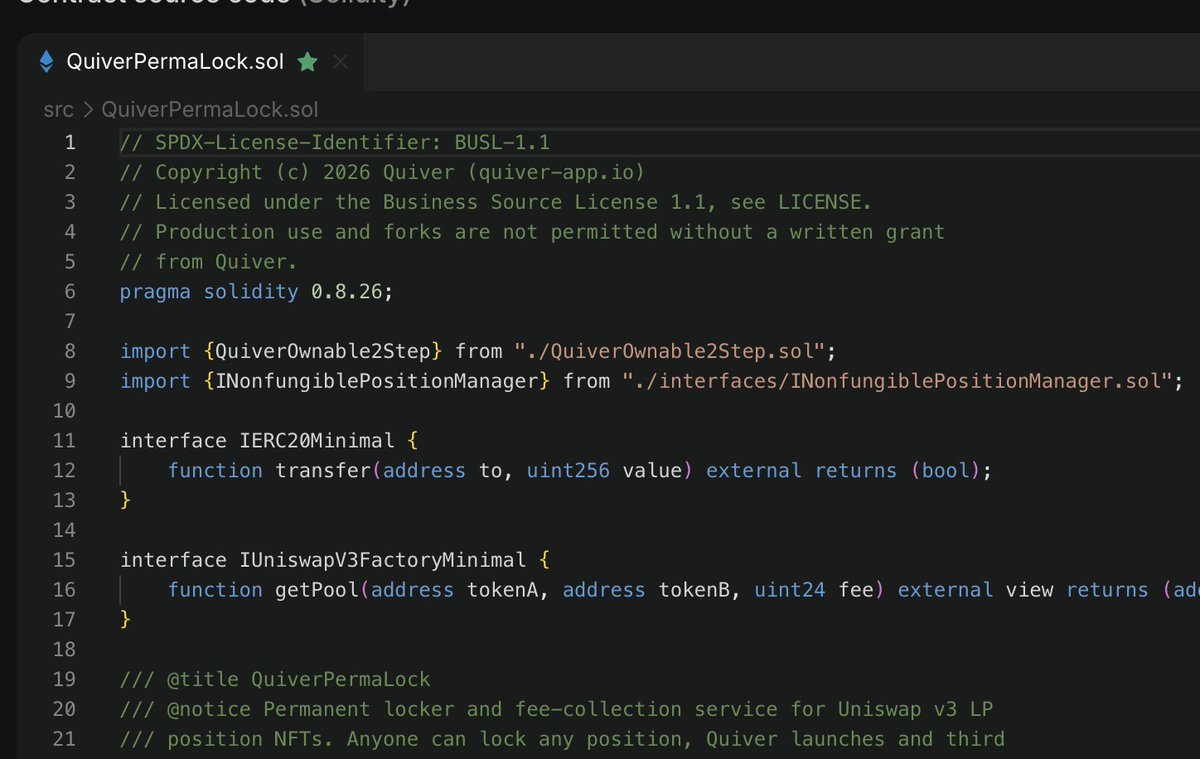Click the 'position NFTs. Anyone can lock' comment

pyautogui.click(x=562, y=740)
